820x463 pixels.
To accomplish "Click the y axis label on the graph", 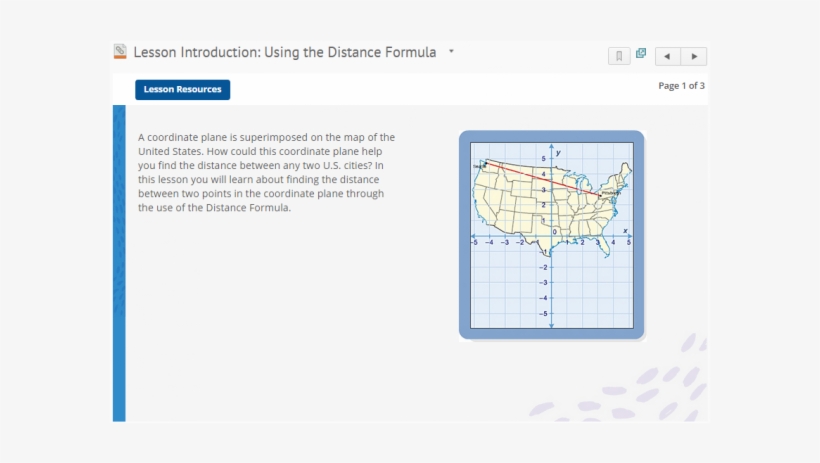I will coord(558,151).
